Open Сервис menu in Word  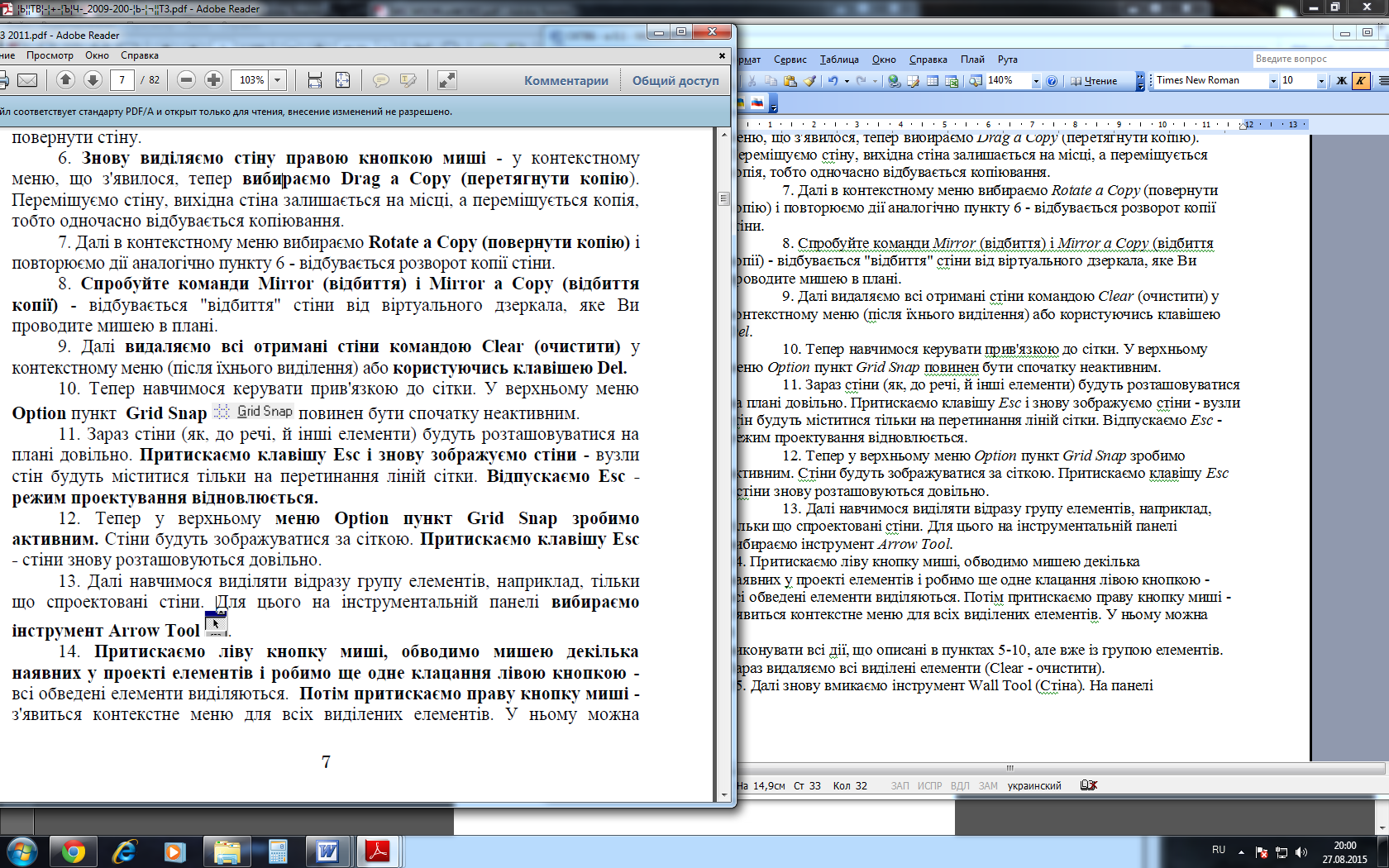[x=790, y=60]
